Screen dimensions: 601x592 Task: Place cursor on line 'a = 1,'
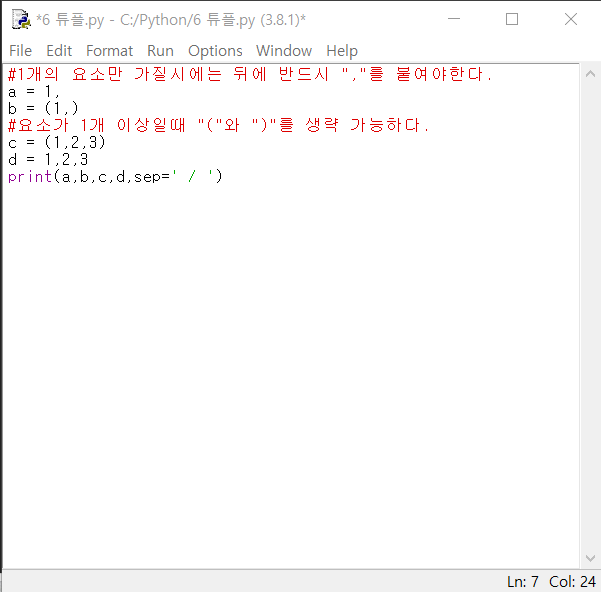tap(34, 92)
